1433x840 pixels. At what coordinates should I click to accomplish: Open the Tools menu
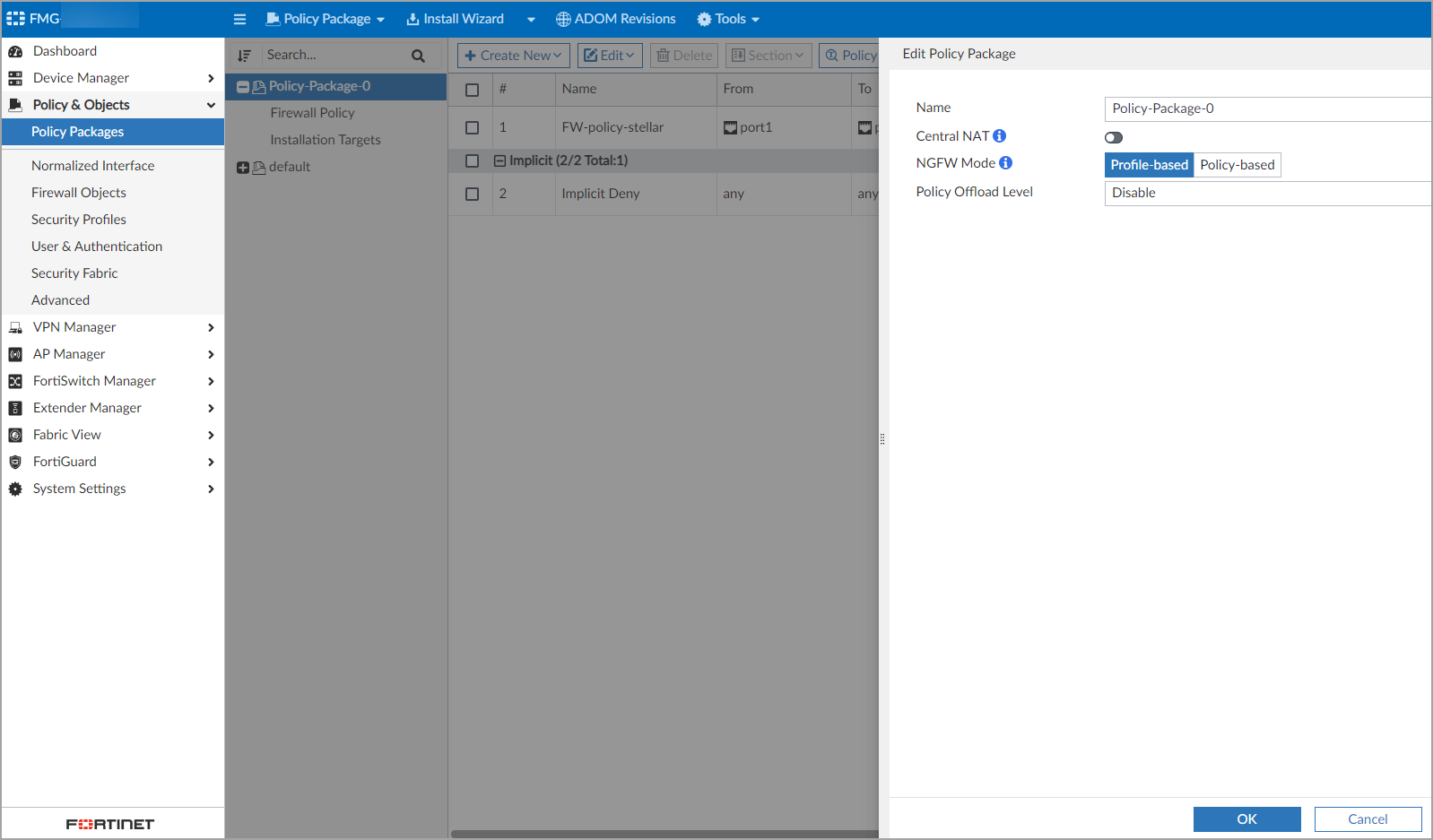point(728,19)
